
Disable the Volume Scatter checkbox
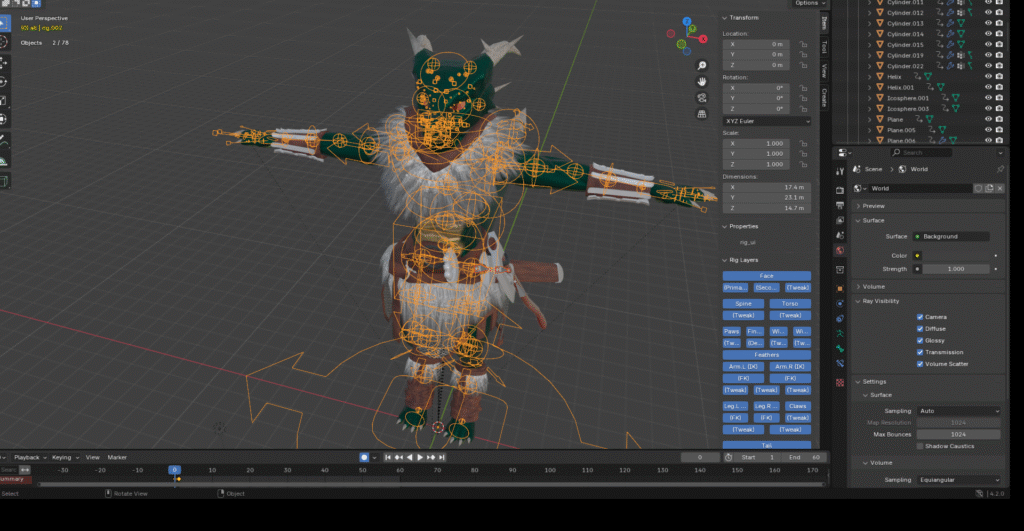pos(920,364)
